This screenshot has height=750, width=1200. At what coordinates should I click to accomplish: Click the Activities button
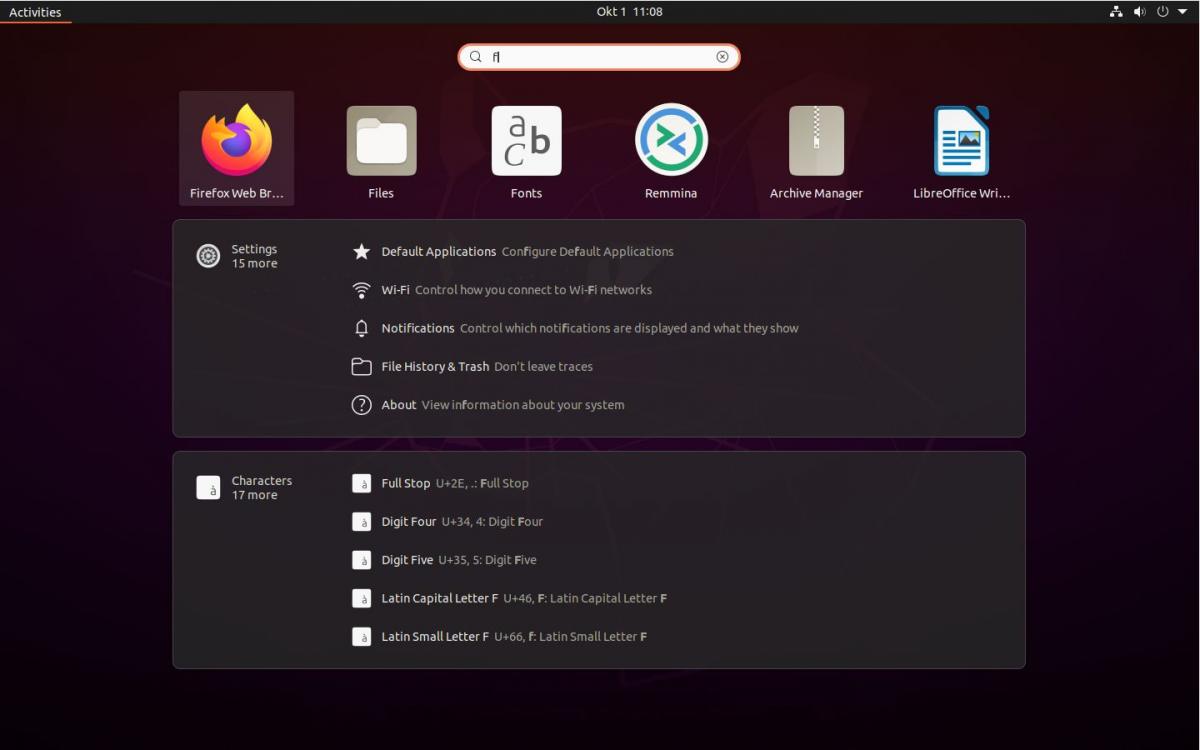point(35,12)
